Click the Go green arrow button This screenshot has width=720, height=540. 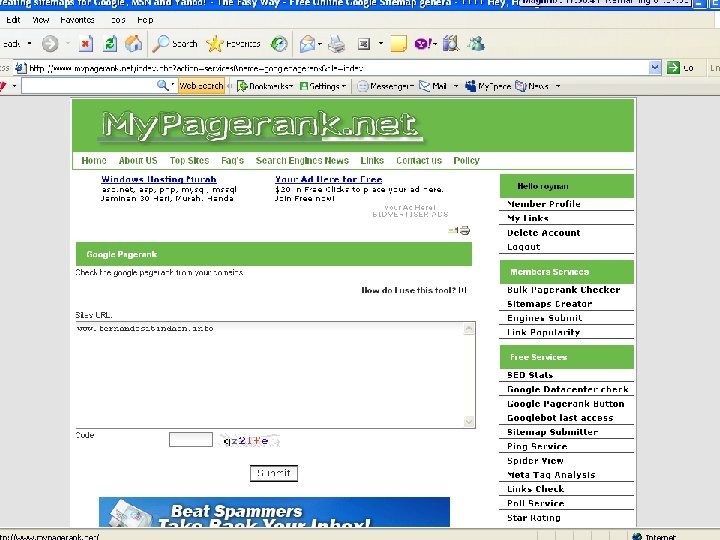673,68
